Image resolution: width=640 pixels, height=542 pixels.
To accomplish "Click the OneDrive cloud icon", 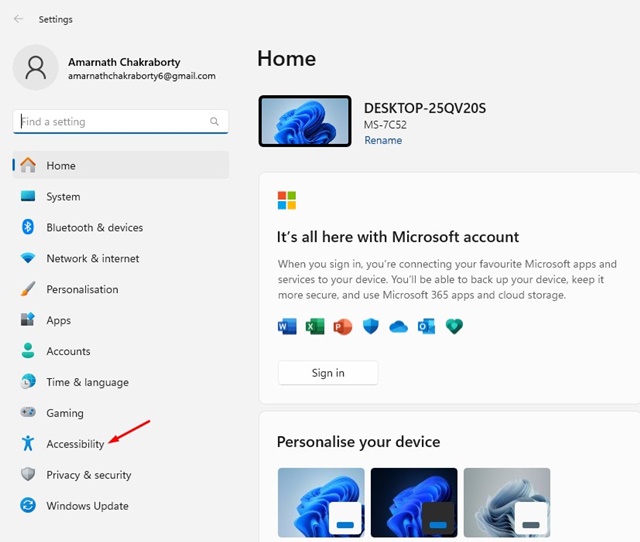I will [398, 327].
